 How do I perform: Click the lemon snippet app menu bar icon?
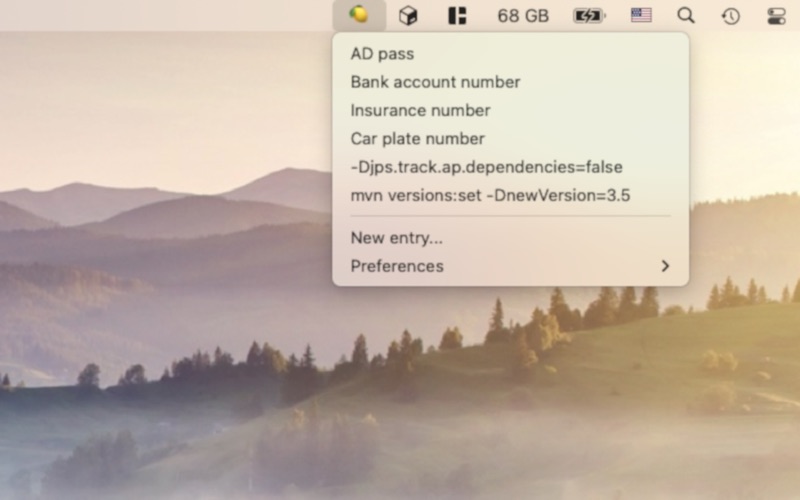coord(359,15)
